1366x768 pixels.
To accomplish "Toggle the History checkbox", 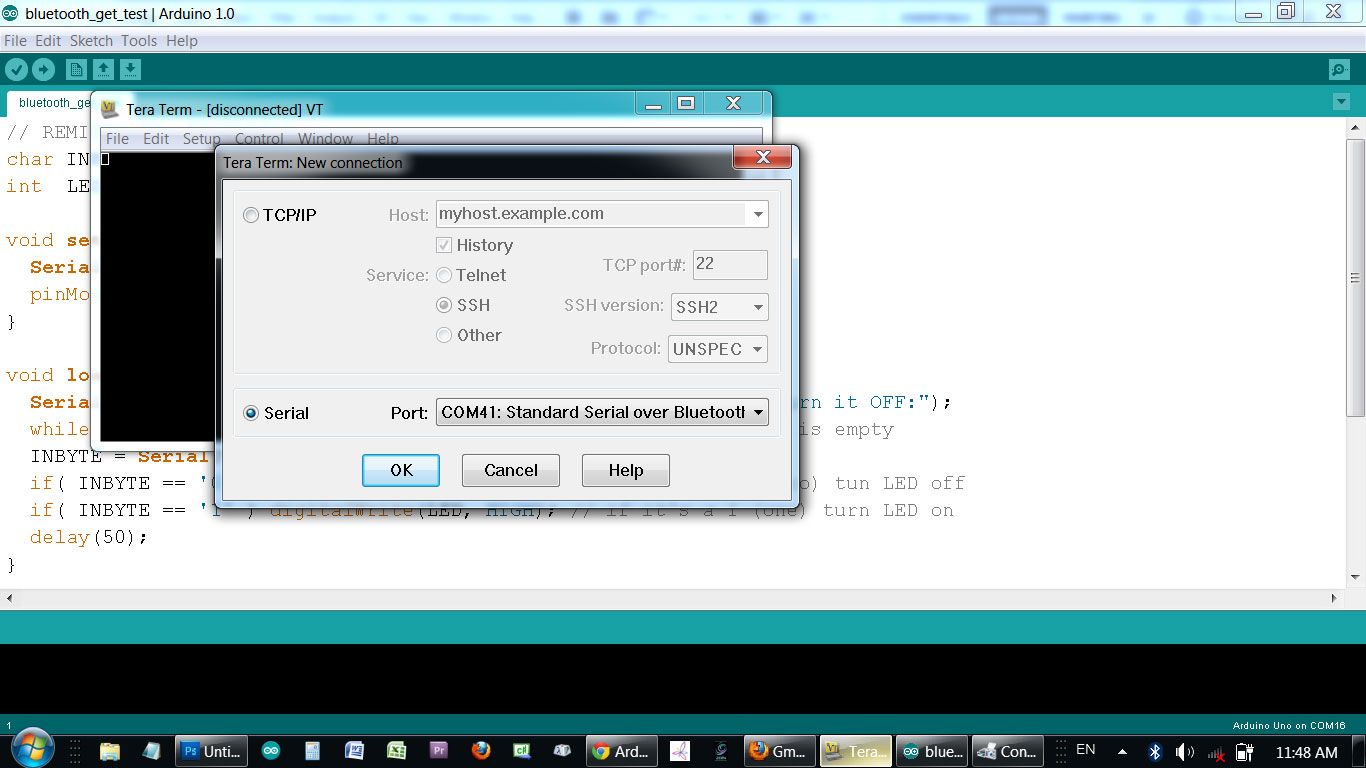I will [x=443, y=245].
